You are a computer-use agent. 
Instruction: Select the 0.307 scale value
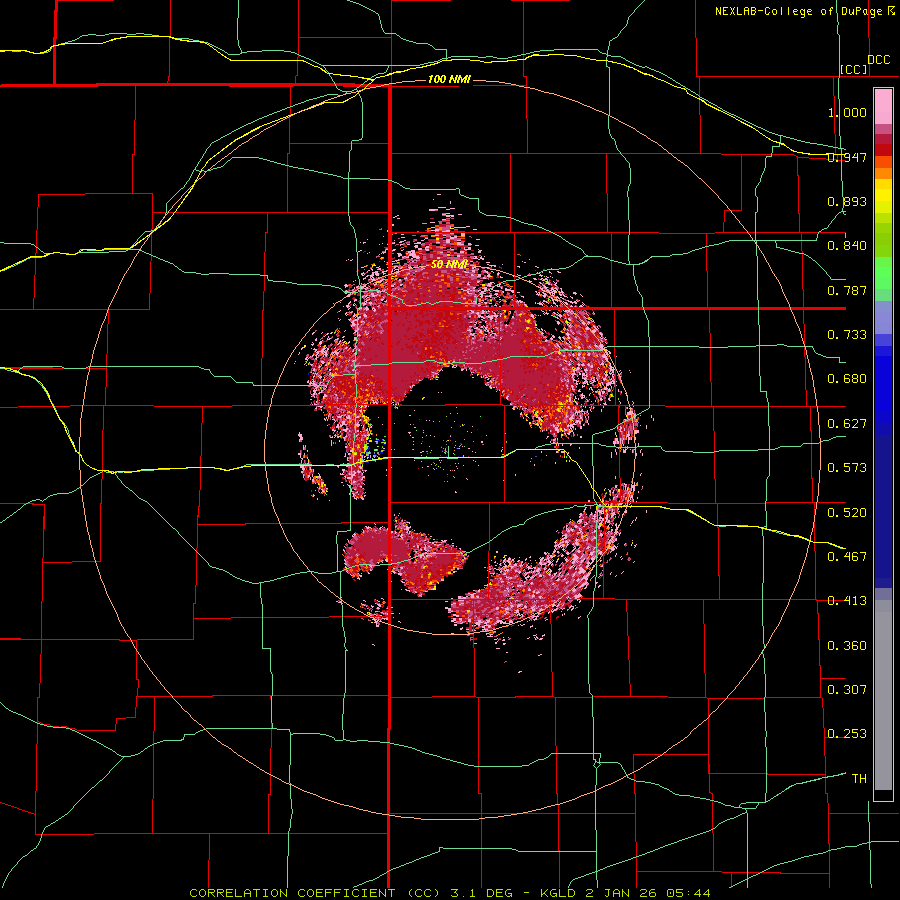tap(847, 689)
